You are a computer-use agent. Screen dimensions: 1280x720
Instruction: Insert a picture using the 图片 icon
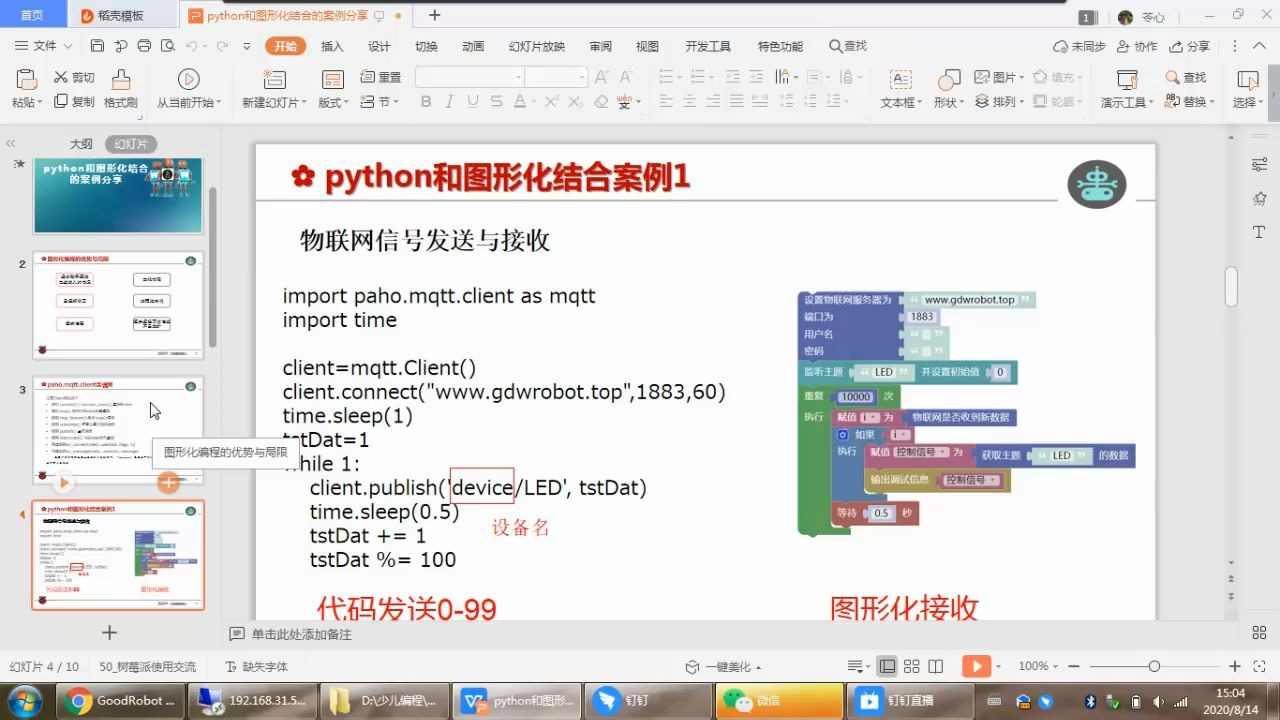(998, 77)
